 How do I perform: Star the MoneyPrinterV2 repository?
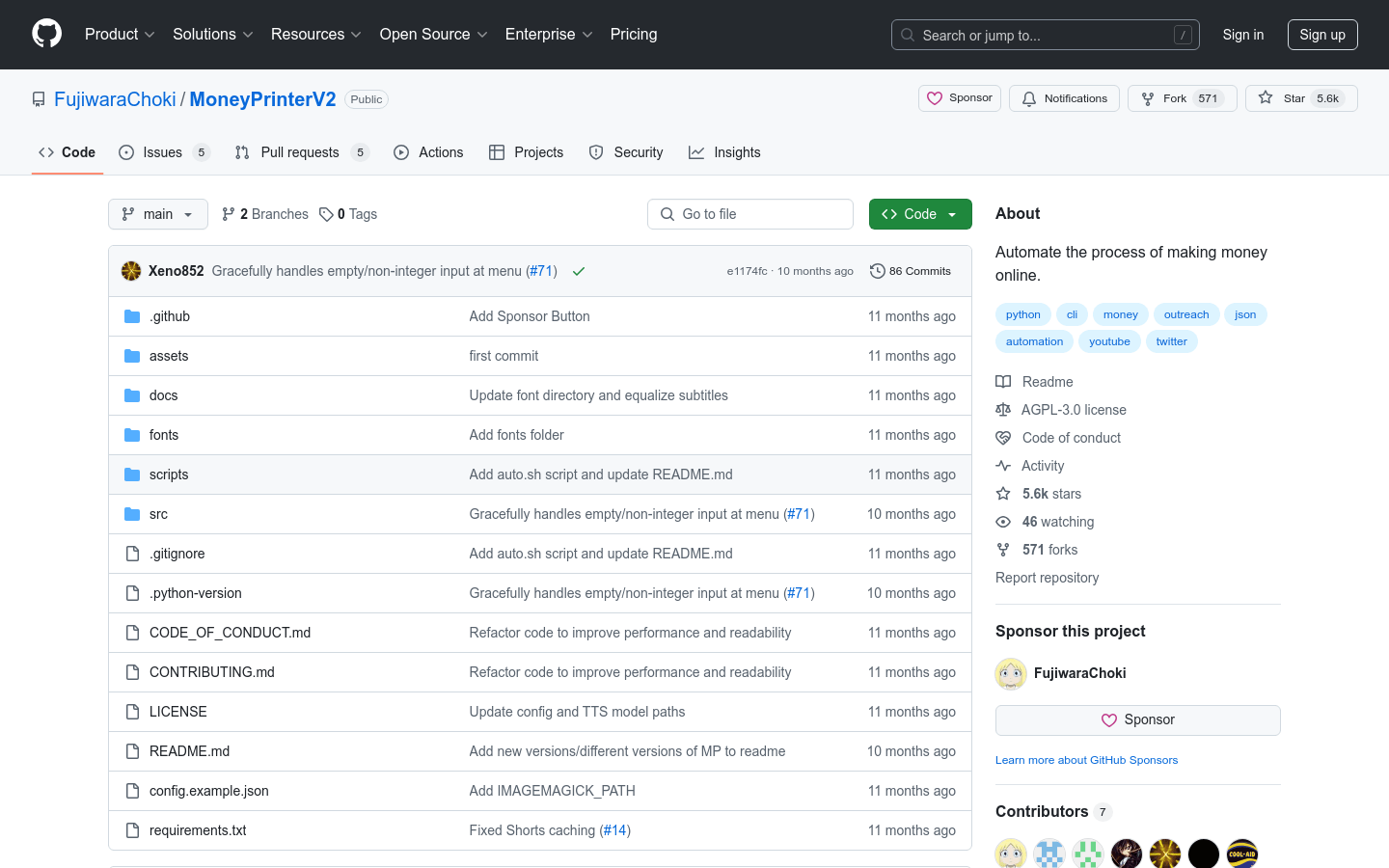click(1300, 98)
